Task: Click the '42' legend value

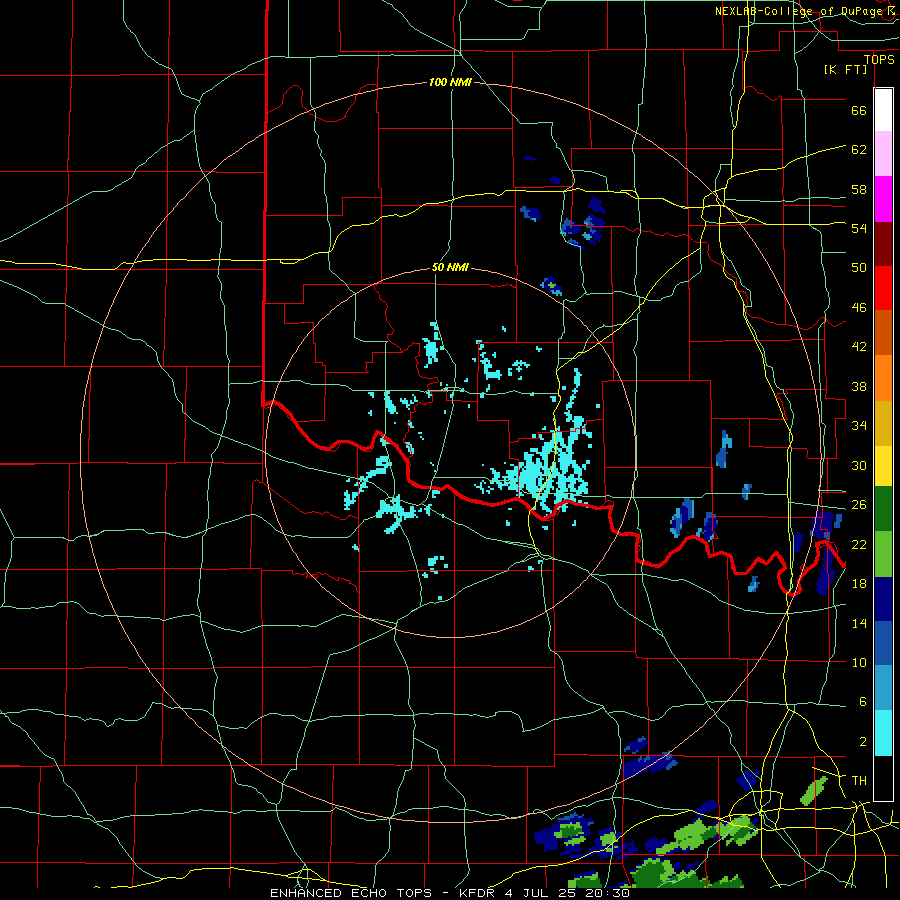Action: click(859, 347)
